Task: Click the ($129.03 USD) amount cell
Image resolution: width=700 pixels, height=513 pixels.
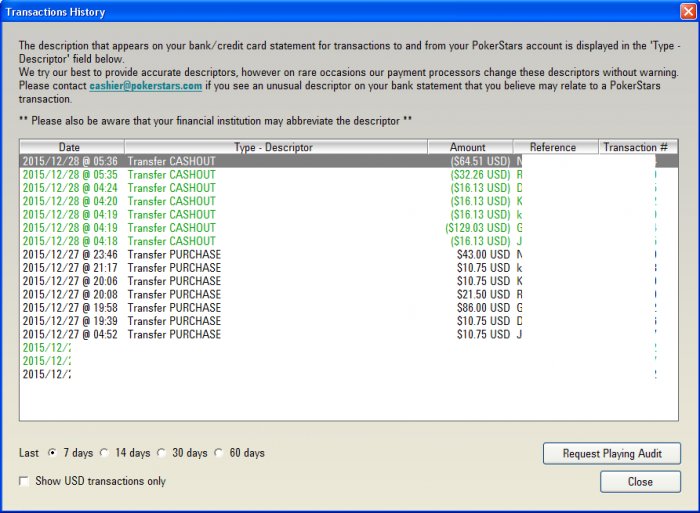Action: [478, 228]
